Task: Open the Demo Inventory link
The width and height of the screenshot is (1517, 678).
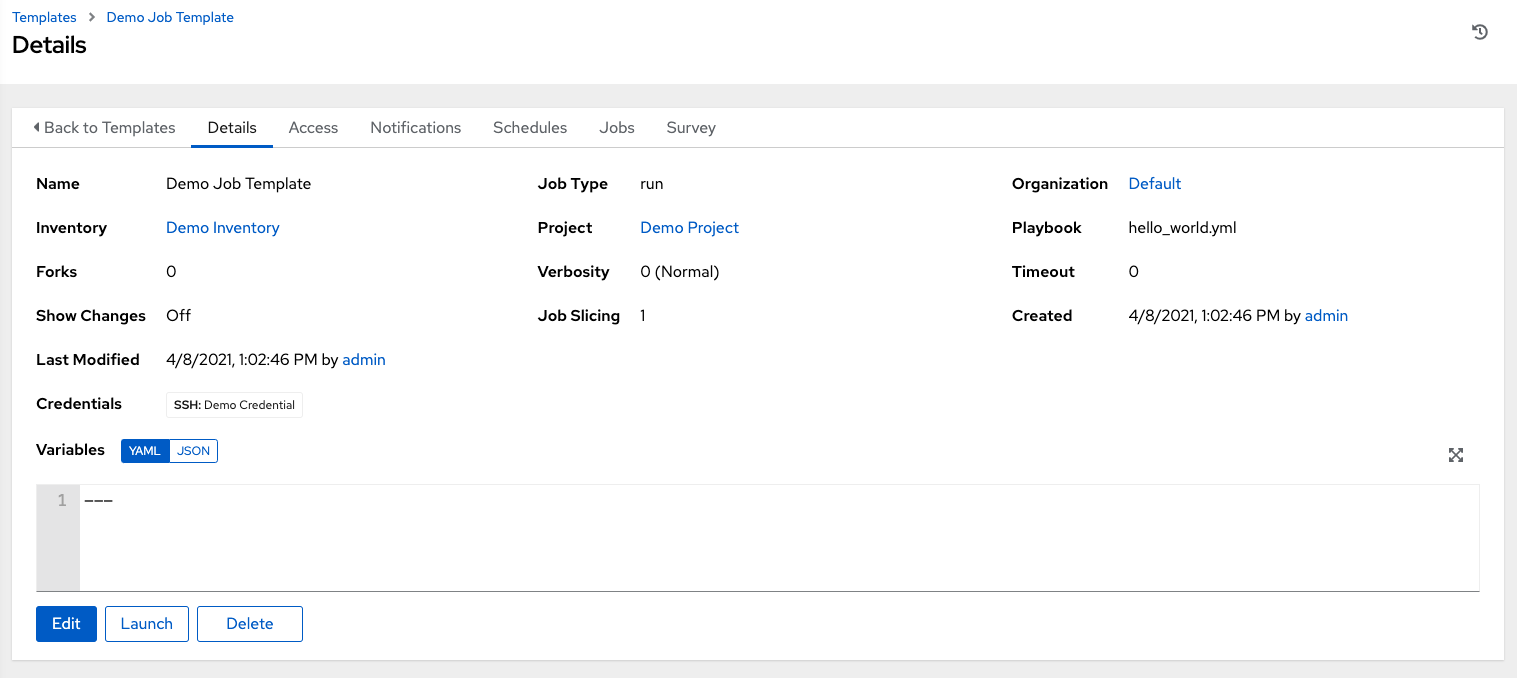Action: [222, 227]
